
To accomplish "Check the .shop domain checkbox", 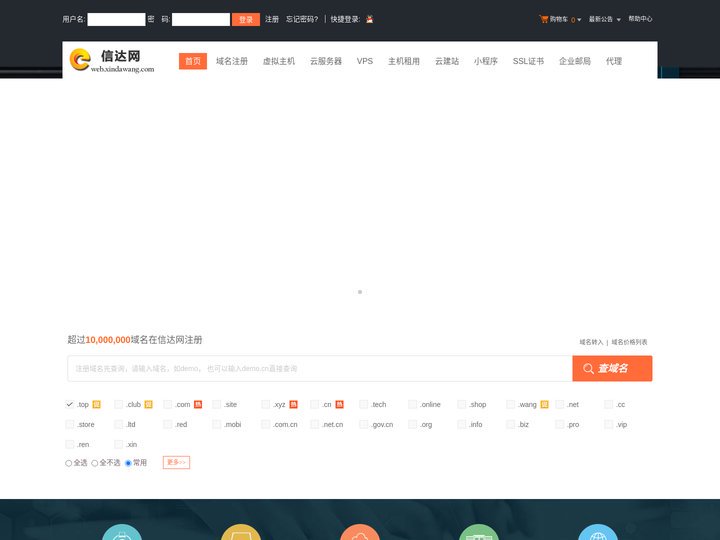I will [x=461, y=405].
